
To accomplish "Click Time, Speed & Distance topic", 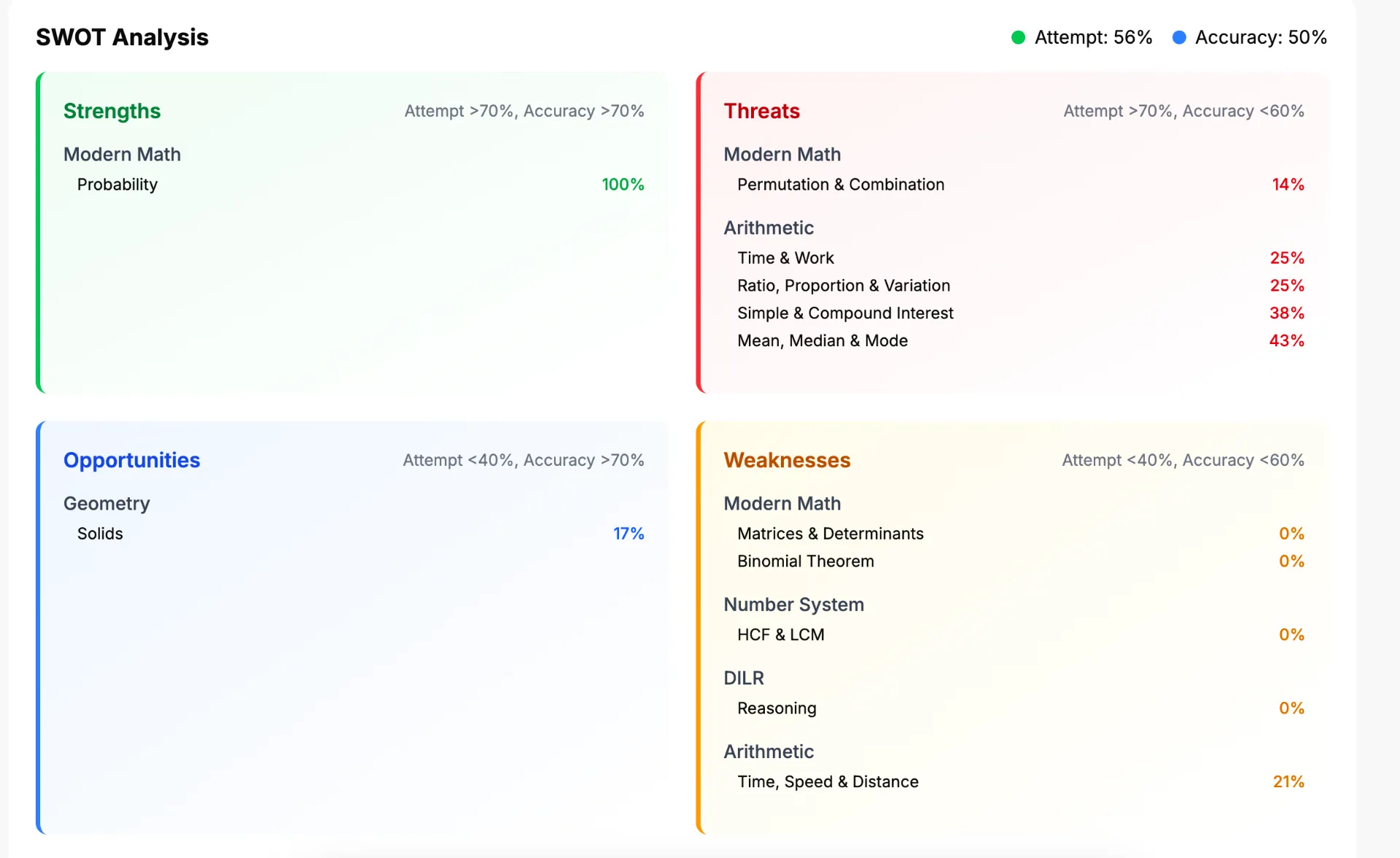I will [x=828, y=782].
